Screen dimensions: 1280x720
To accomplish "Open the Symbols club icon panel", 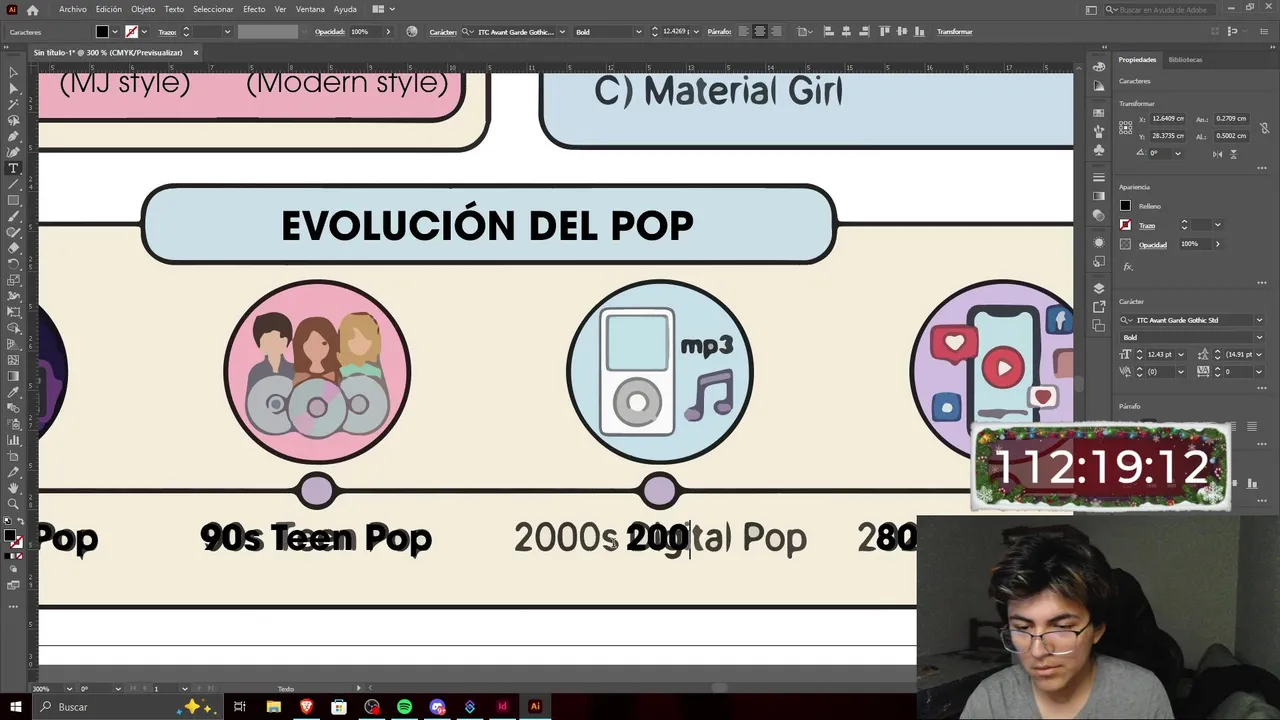I will click(1099, 150).
